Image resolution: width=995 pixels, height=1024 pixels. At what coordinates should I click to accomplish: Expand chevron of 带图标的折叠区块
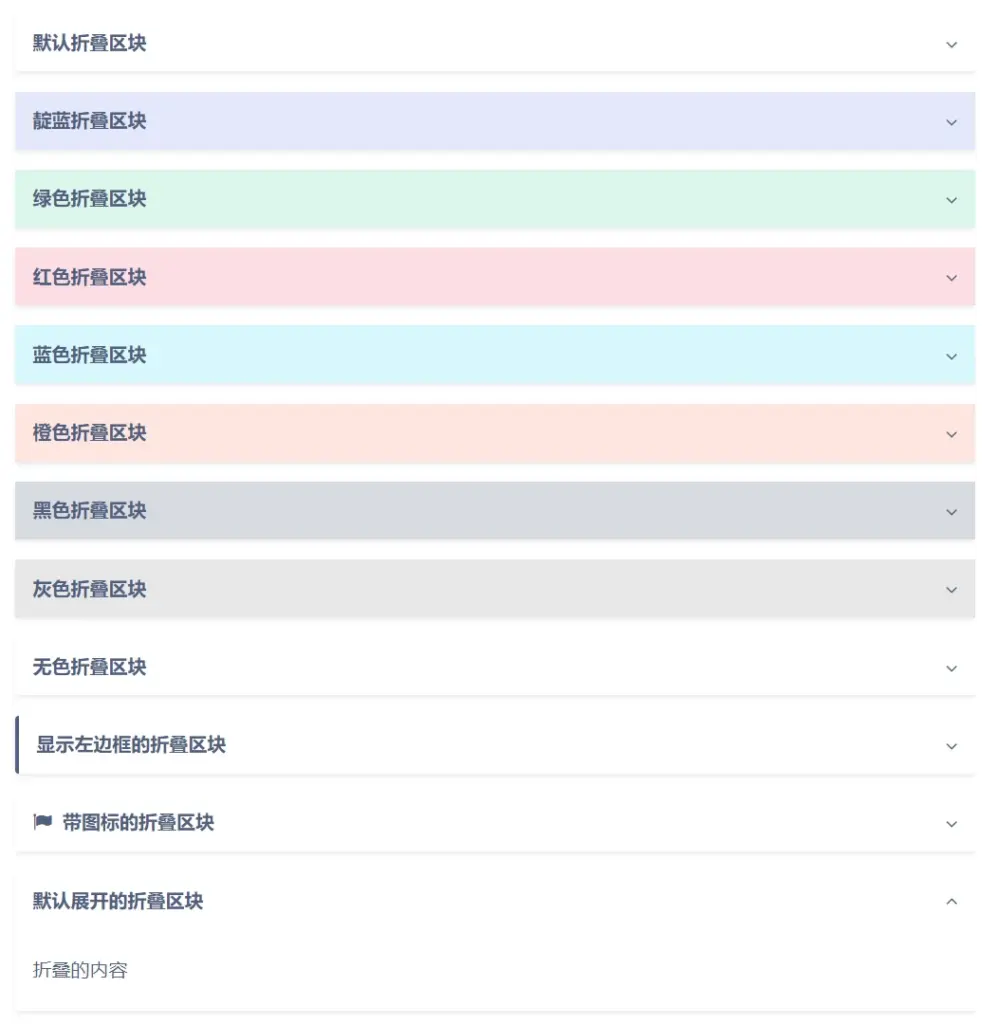[x=951, y=824]
